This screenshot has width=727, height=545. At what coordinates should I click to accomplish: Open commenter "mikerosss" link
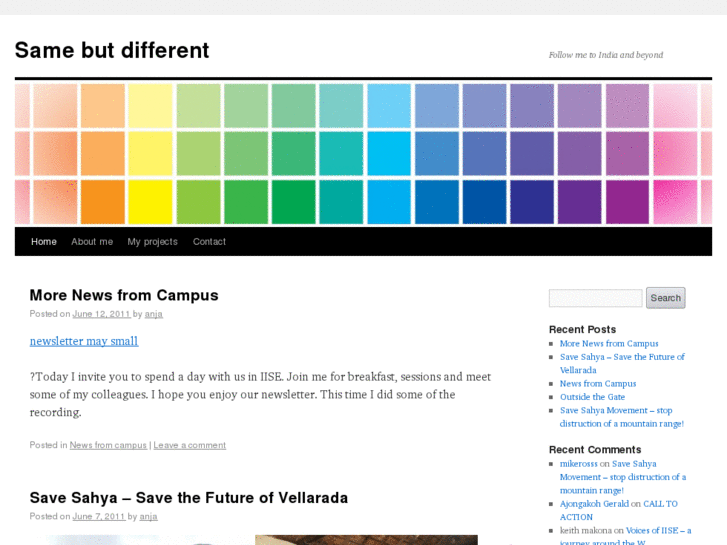point(578,464)
